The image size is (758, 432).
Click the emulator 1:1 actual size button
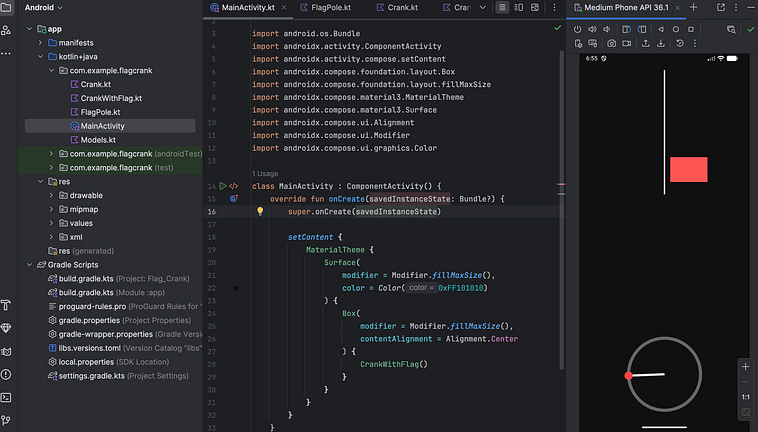(745, 397)
